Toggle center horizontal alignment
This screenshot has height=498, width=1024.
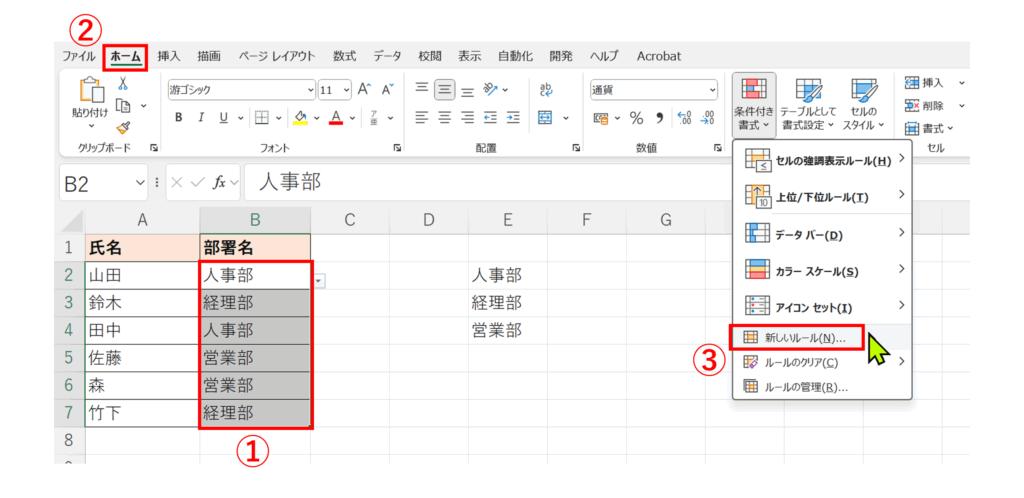pos(444,117)
